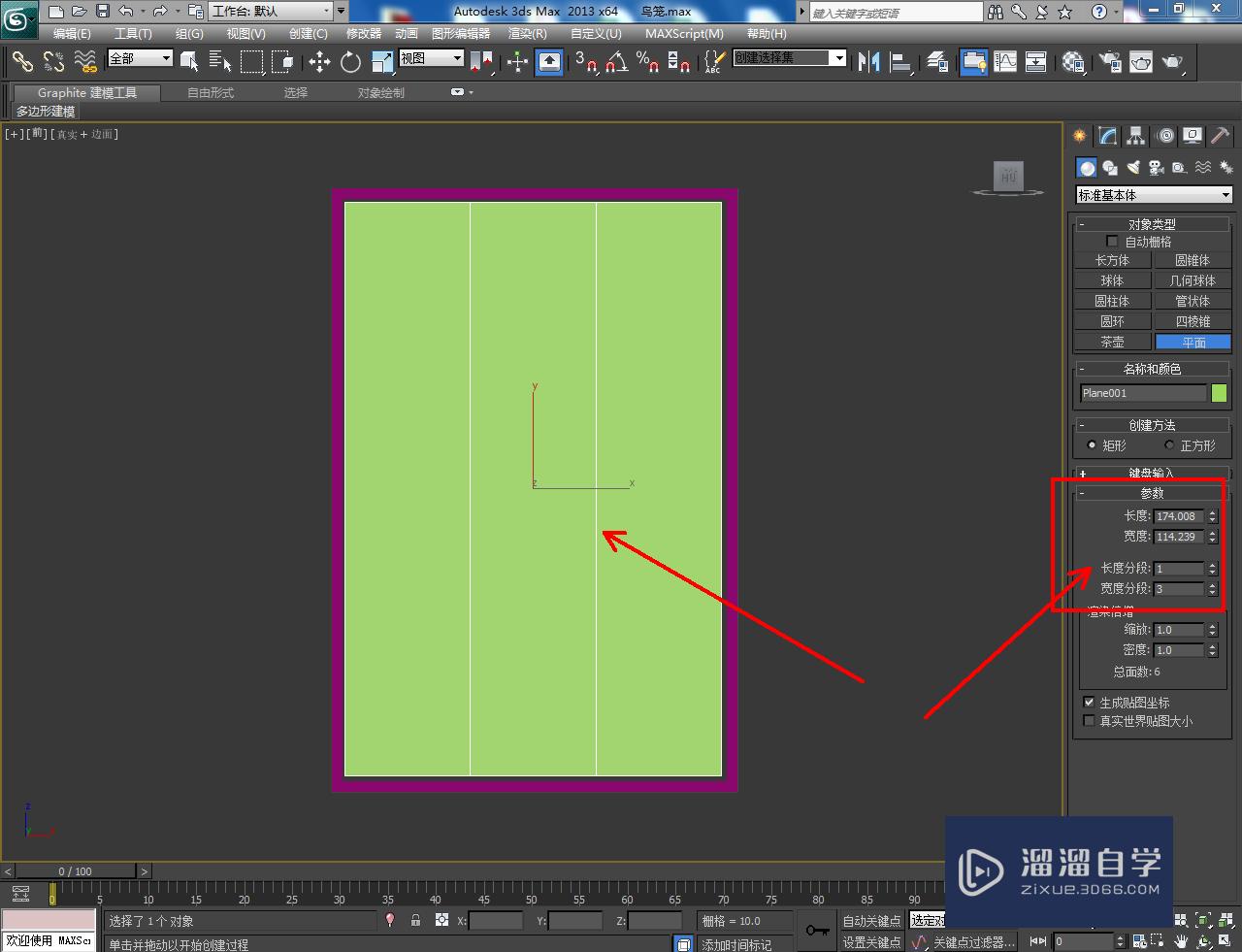Click the 球体 primitive button

tap(1112, 280)
